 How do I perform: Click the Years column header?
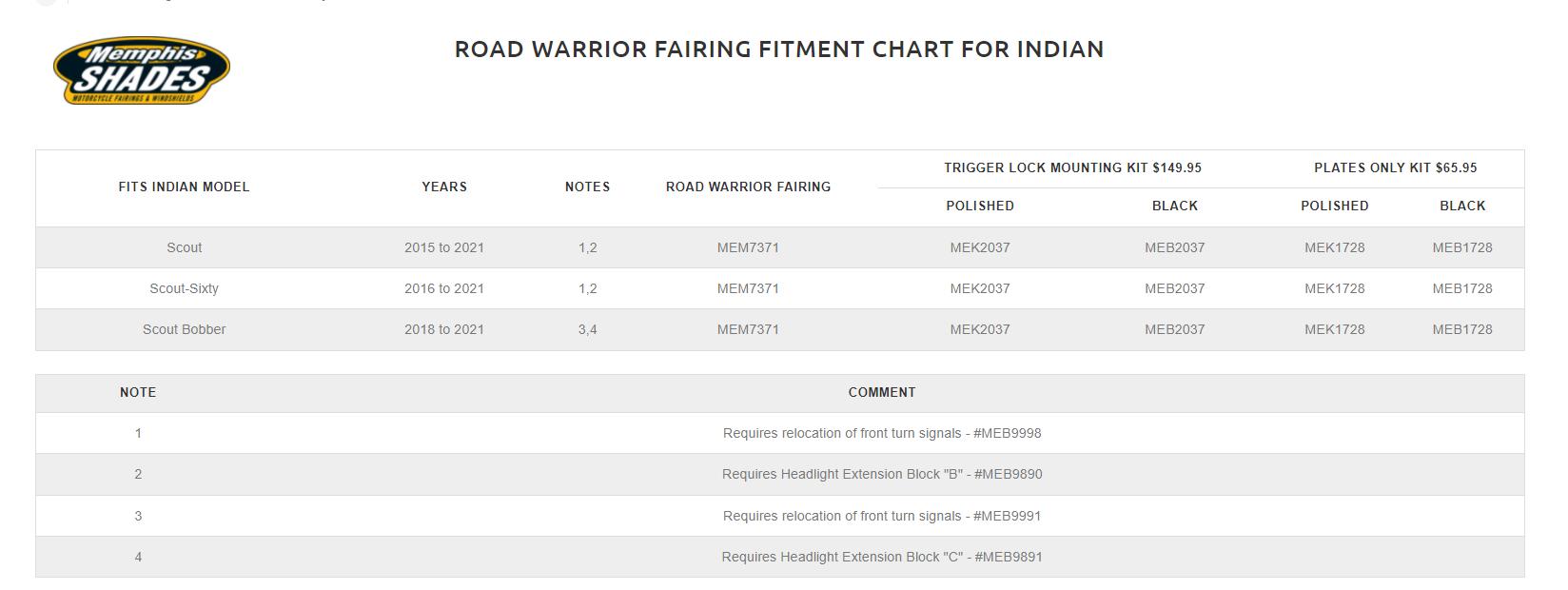tap(444, 187)
